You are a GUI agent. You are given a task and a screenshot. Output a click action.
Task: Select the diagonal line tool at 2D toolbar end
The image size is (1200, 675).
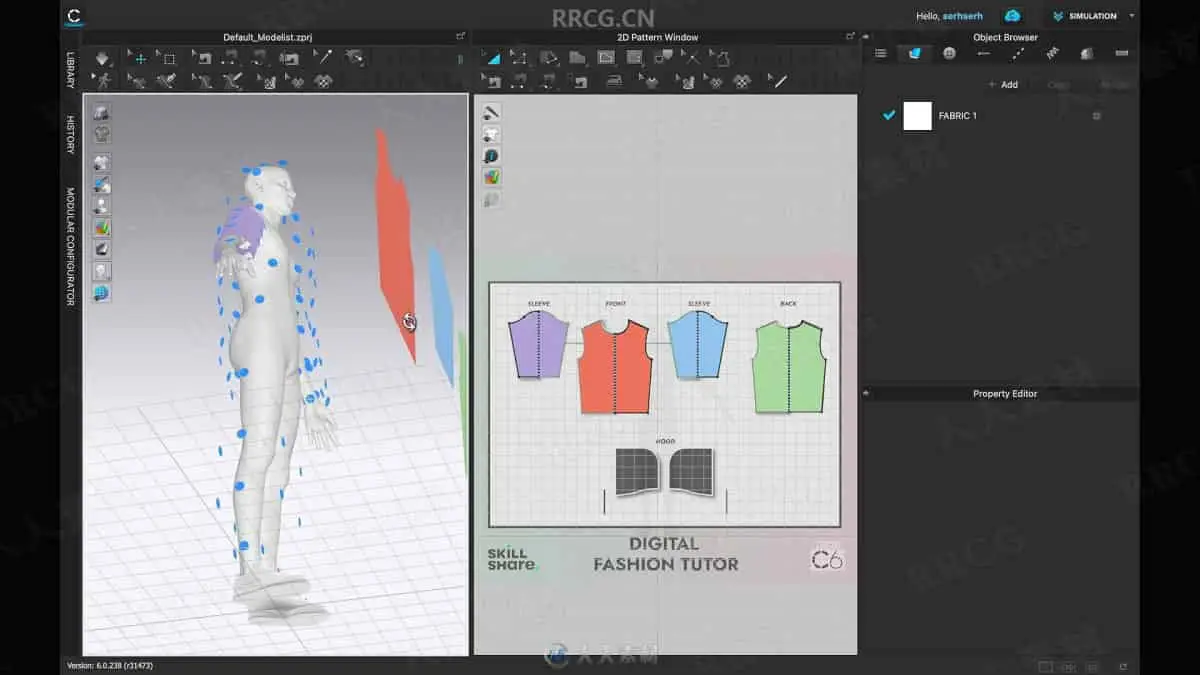(779, 81)
